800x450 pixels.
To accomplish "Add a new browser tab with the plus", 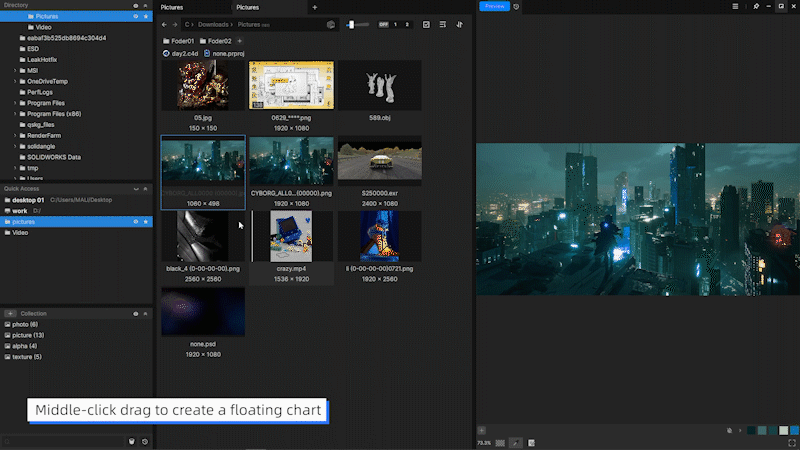I will 315,7.
